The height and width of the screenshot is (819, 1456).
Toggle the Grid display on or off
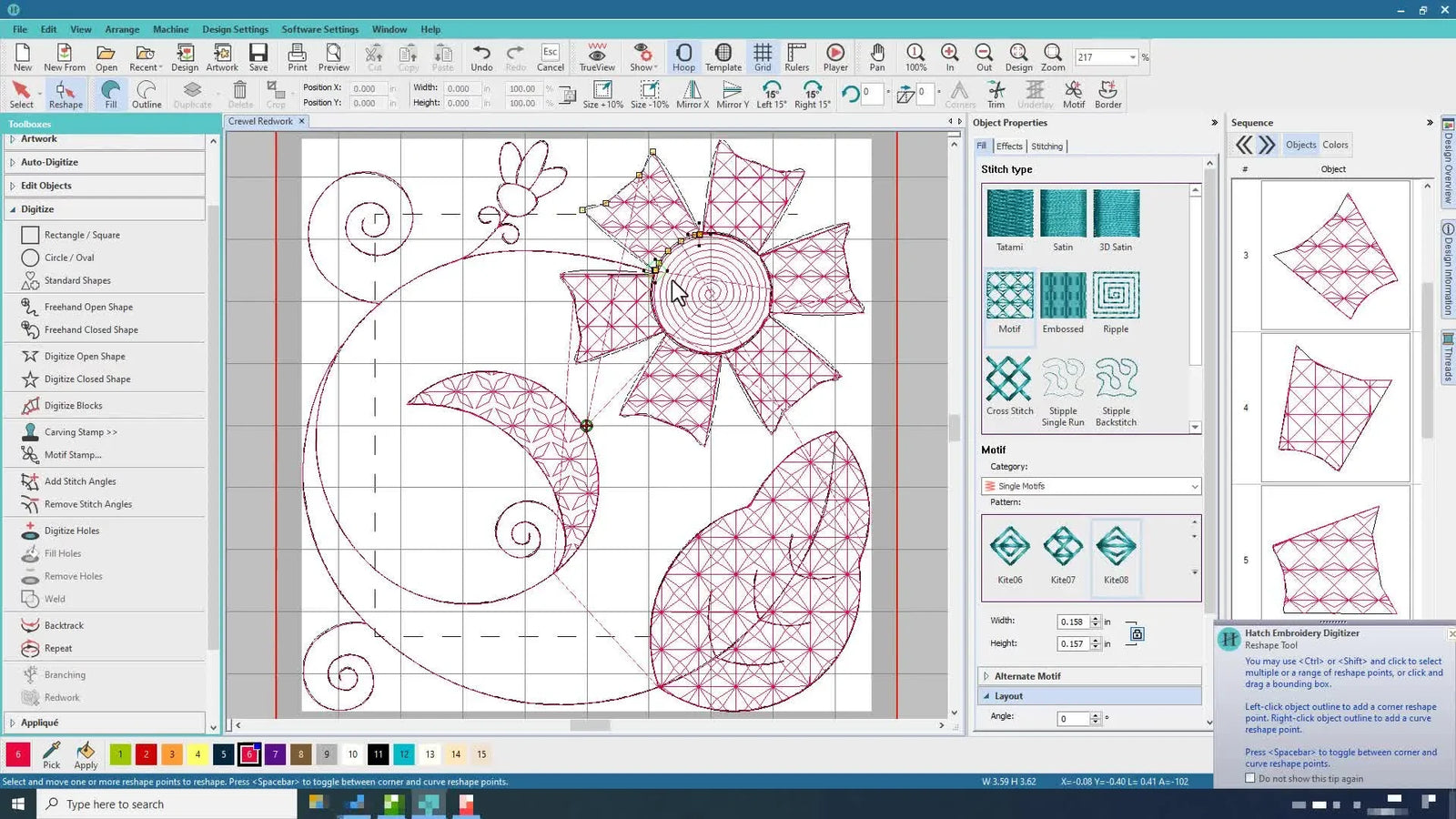click(763, 56)
